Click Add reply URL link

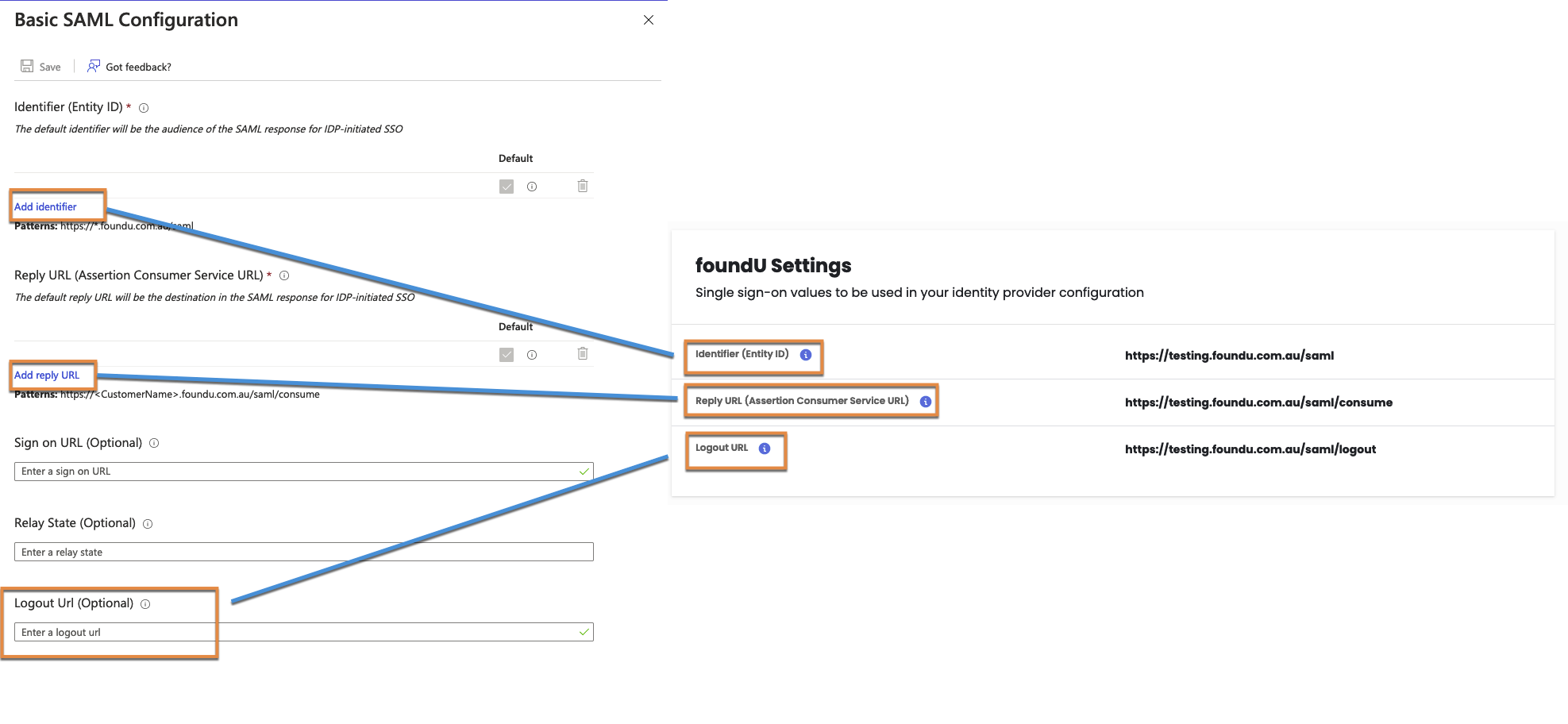(47, 375)
